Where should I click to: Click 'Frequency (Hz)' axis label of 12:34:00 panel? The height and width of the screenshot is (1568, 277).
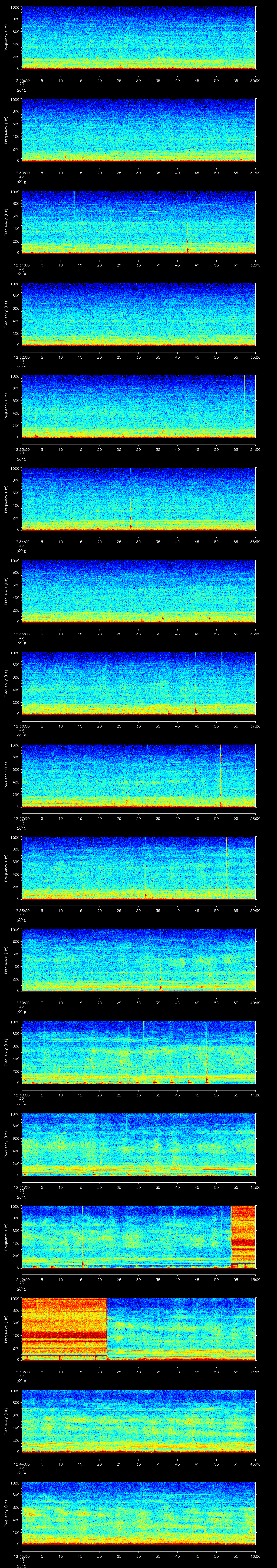click(6, 499)
